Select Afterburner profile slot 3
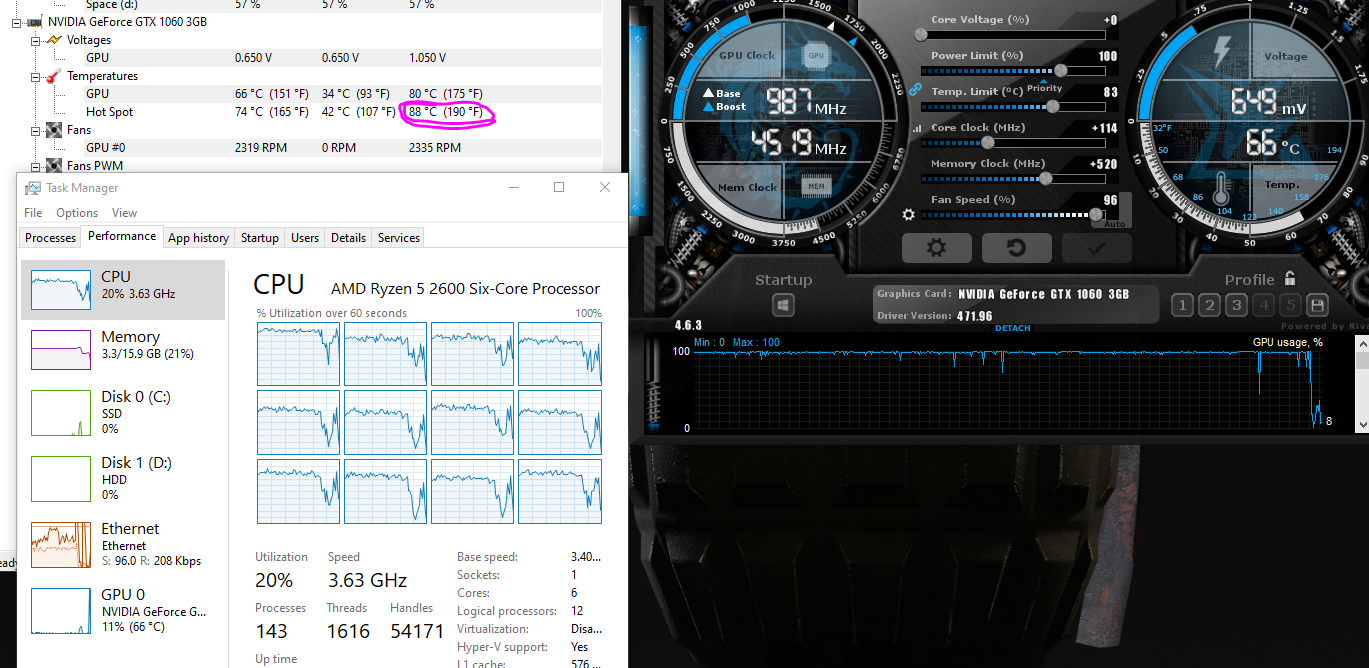The width and height of the screenshot is (1369, 668). click(1236, 305)
